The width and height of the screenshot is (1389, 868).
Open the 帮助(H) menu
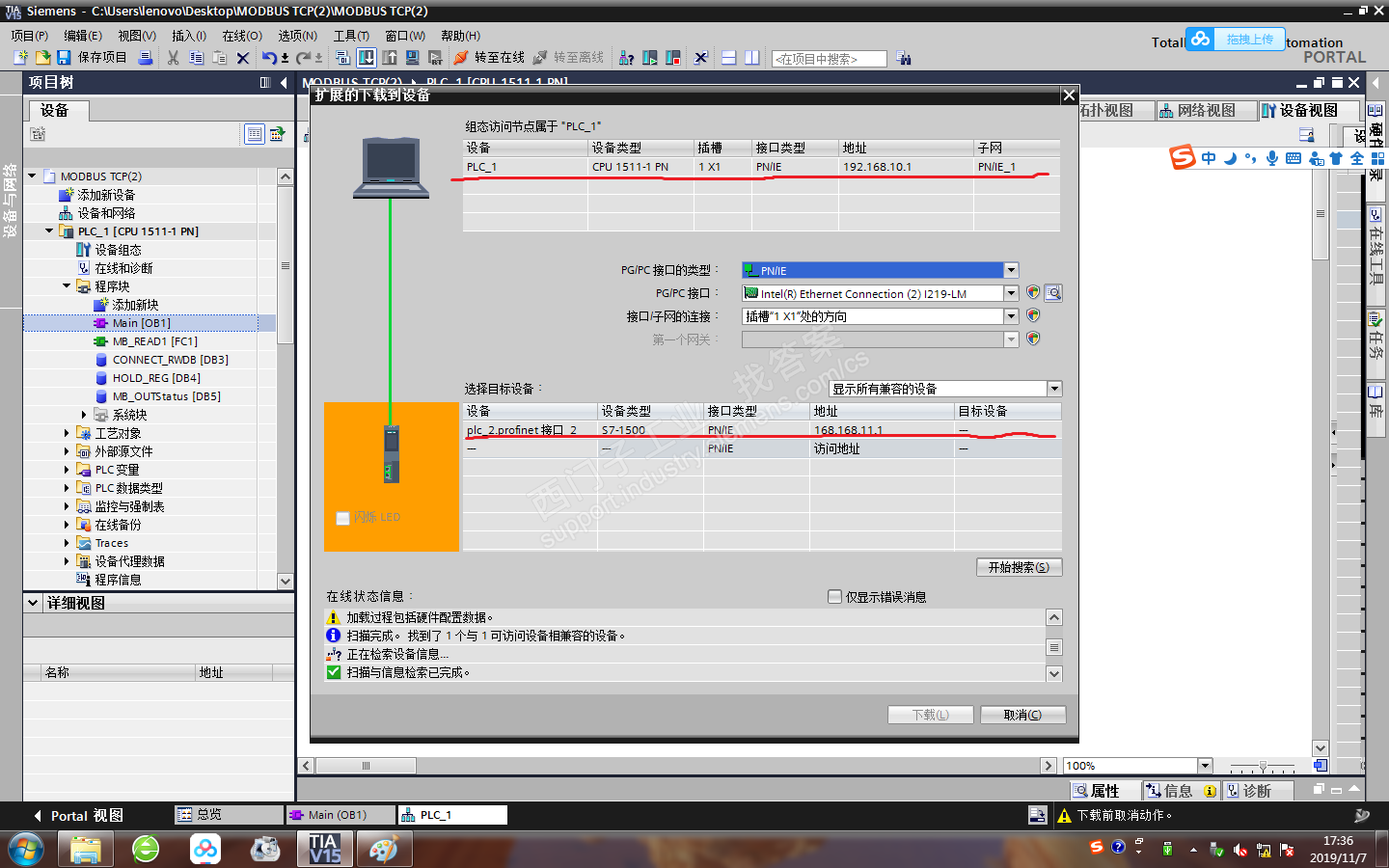pos(461,36)
